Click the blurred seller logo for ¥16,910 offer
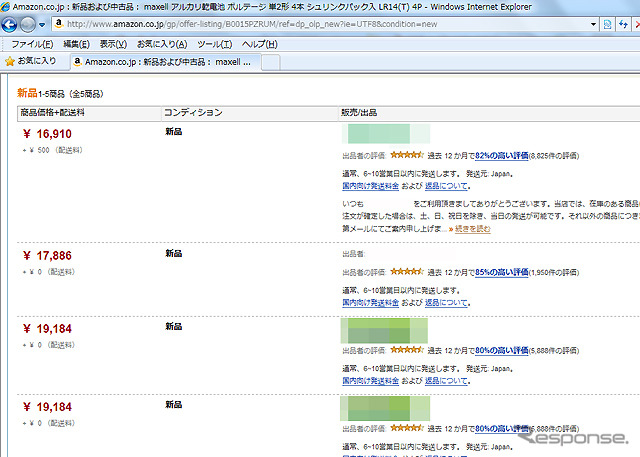 [386, 134]
